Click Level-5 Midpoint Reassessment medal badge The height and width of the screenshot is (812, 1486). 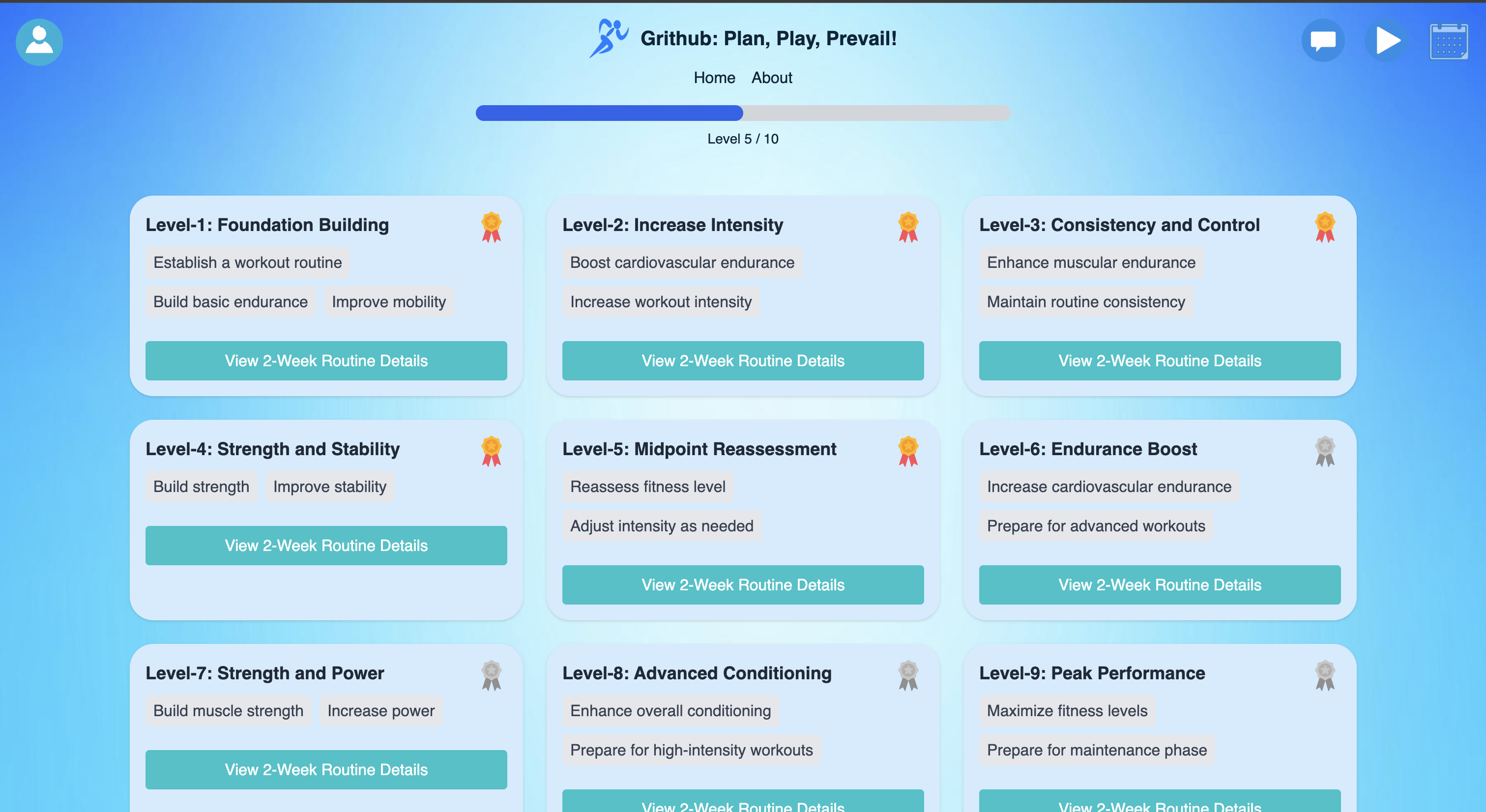tap(907, 451)
